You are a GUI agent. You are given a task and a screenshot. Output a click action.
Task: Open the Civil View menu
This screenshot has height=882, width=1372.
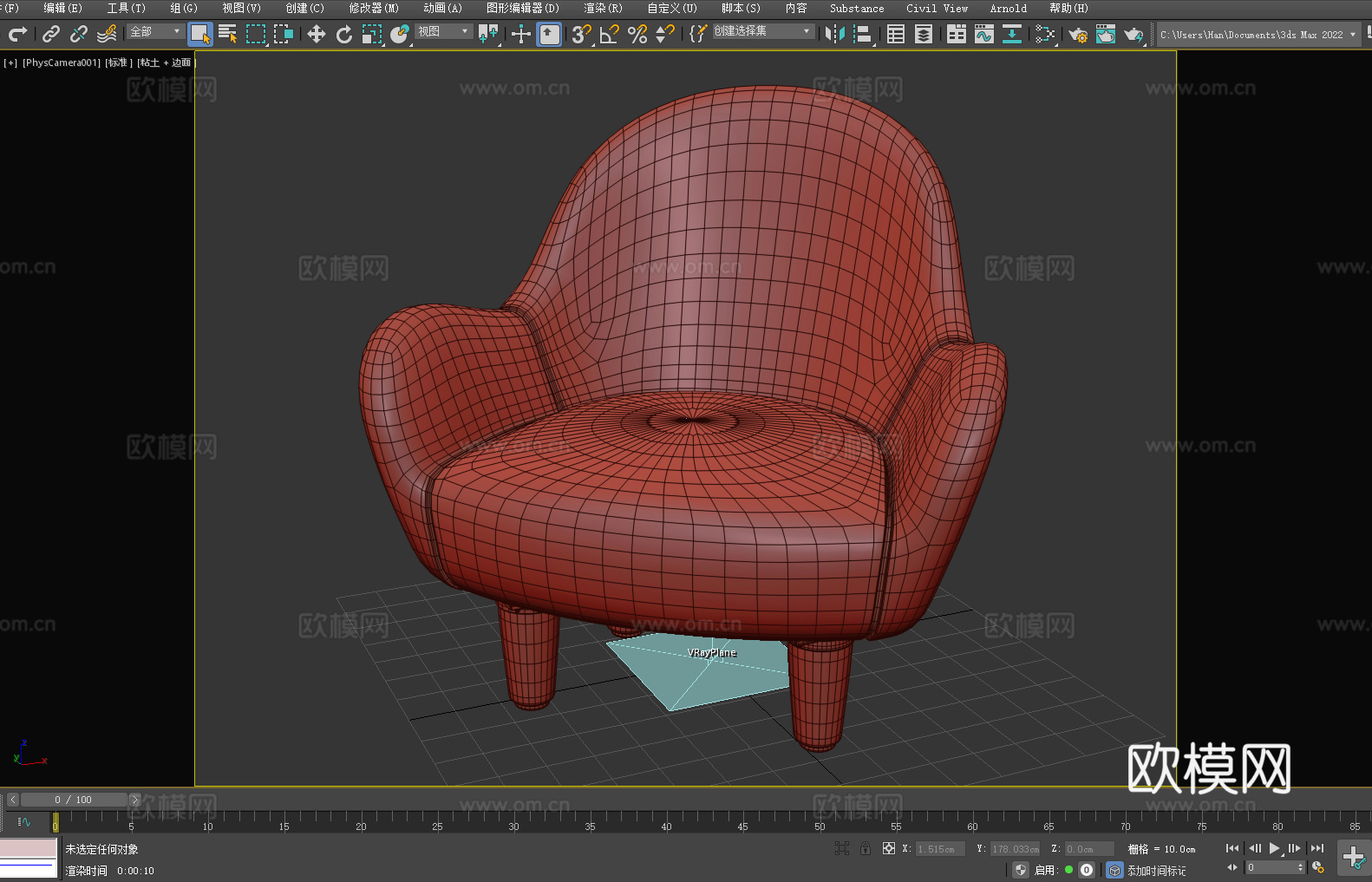[937, 8]
